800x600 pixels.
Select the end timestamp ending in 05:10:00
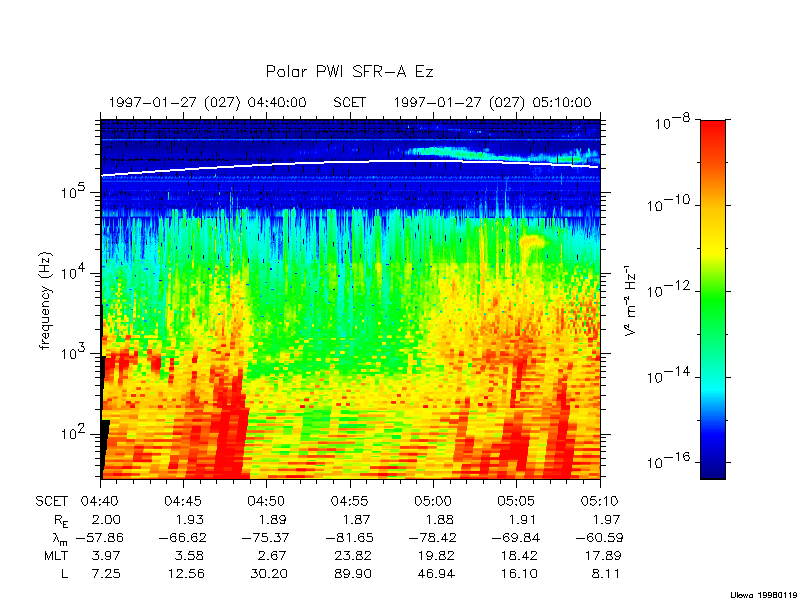pyautogui.click(x=492, y=102)
